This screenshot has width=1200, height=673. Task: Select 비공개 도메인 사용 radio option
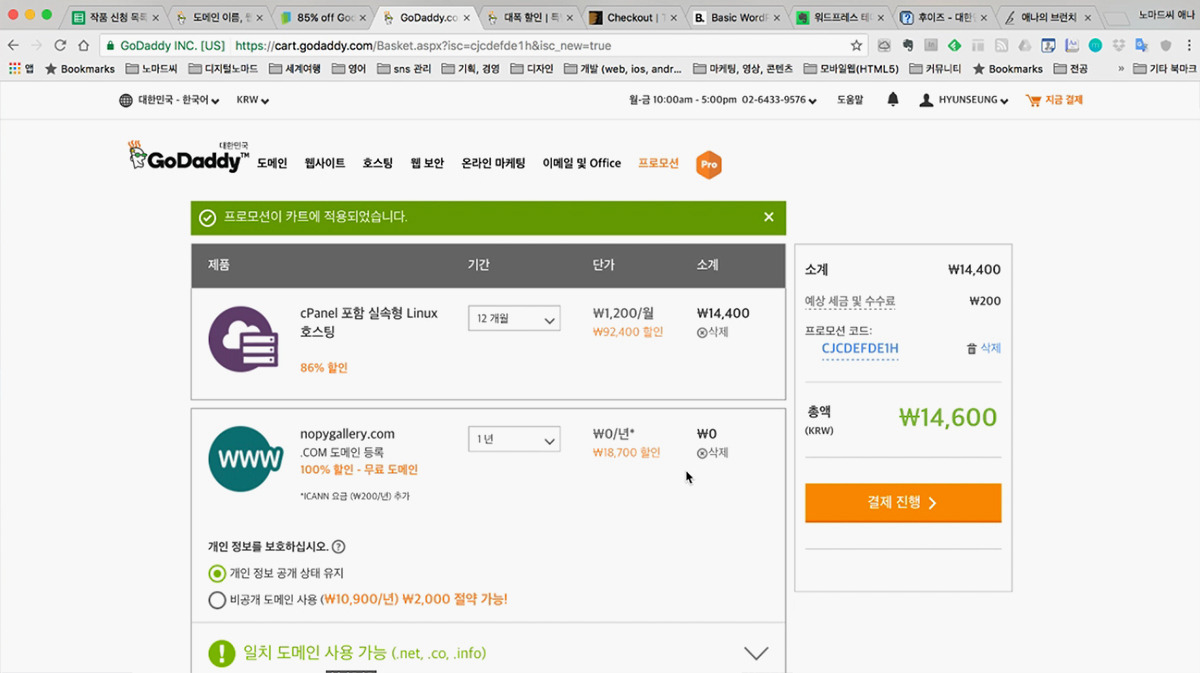coord(217,600)
